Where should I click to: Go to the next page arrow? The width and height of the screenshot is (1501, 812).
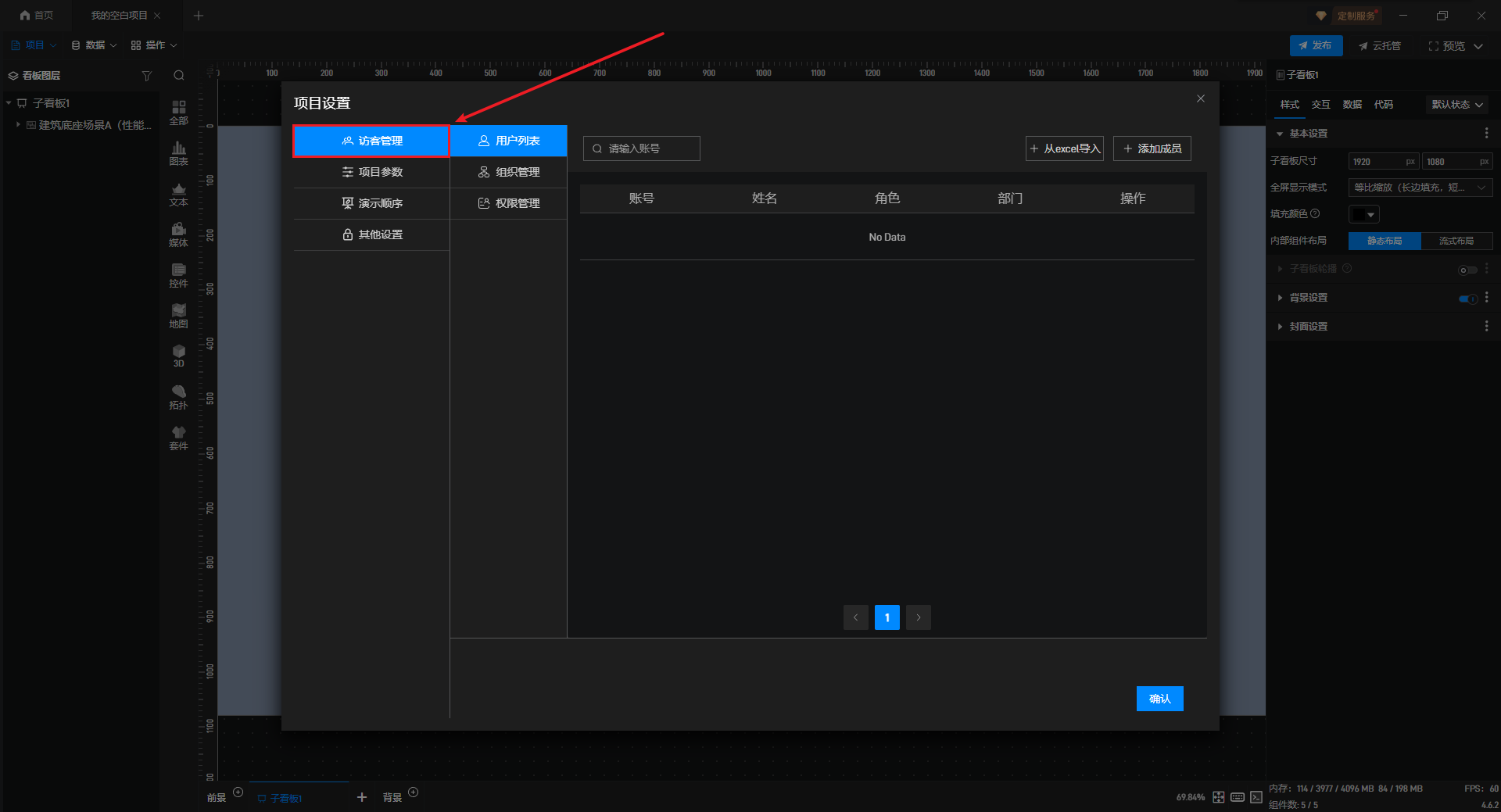(919, 617)
